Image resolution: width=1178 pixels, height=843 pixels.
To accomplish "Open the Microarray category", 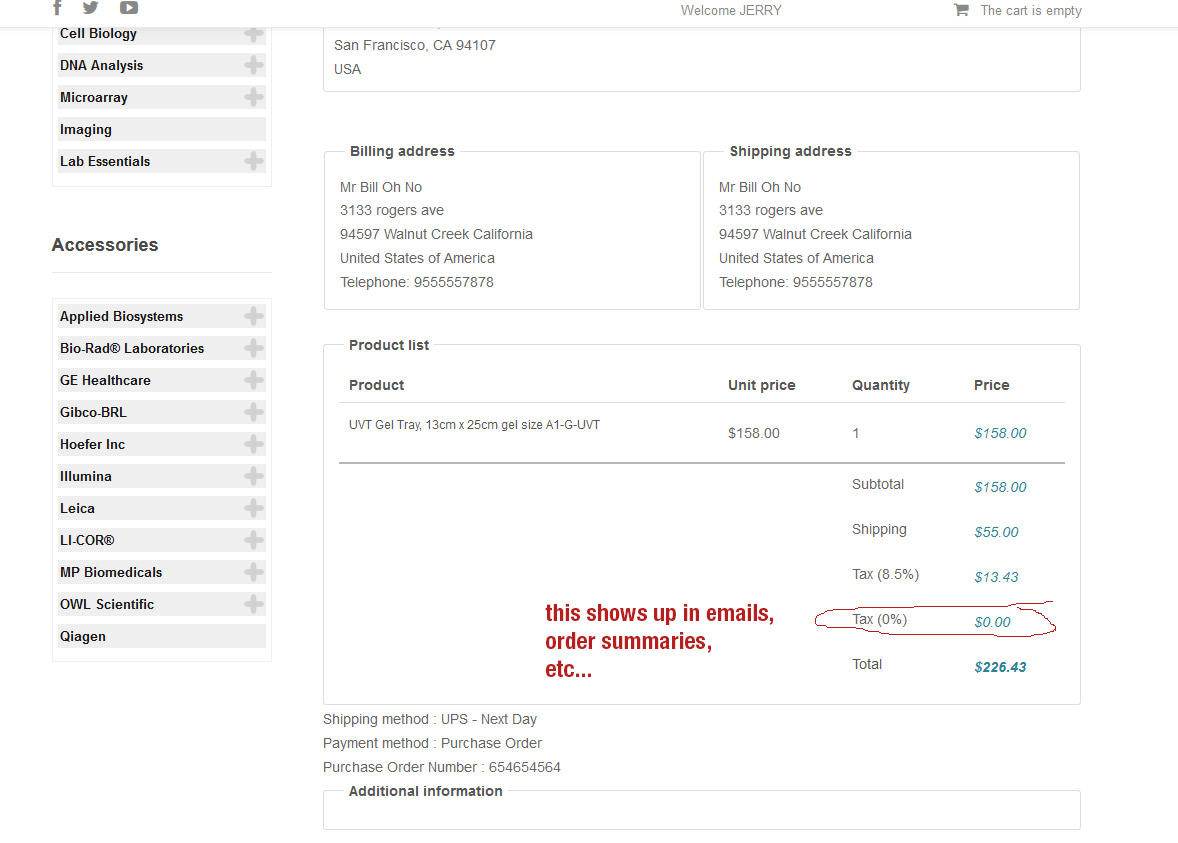I will point(94,98).
